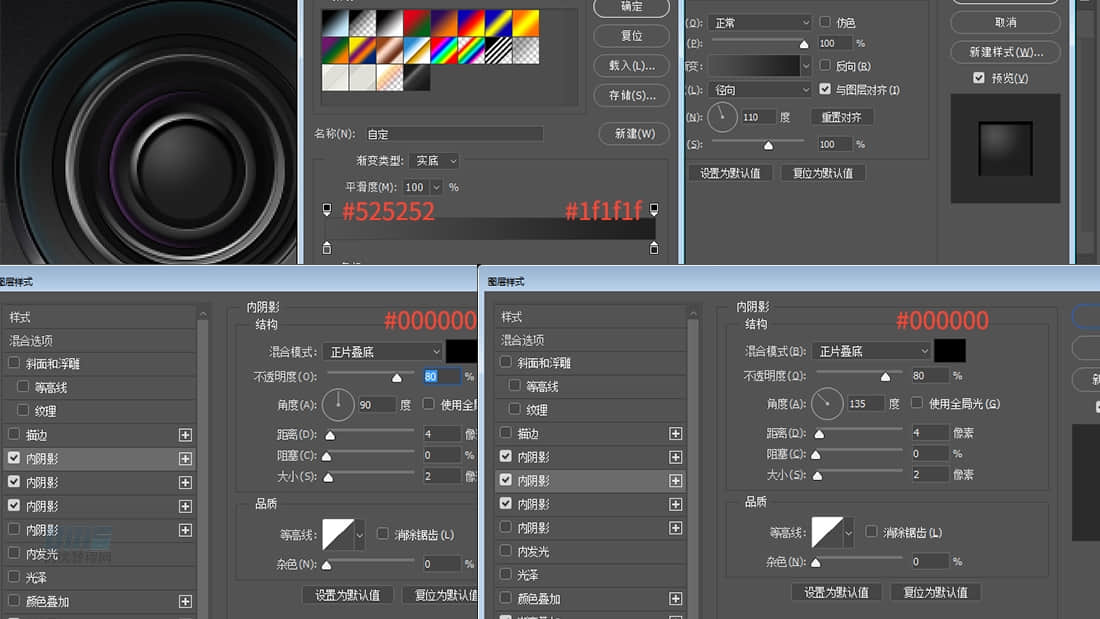Select the opacity stop left of #525252 label
The image size is (1100, 619).
tap(327, 209)
